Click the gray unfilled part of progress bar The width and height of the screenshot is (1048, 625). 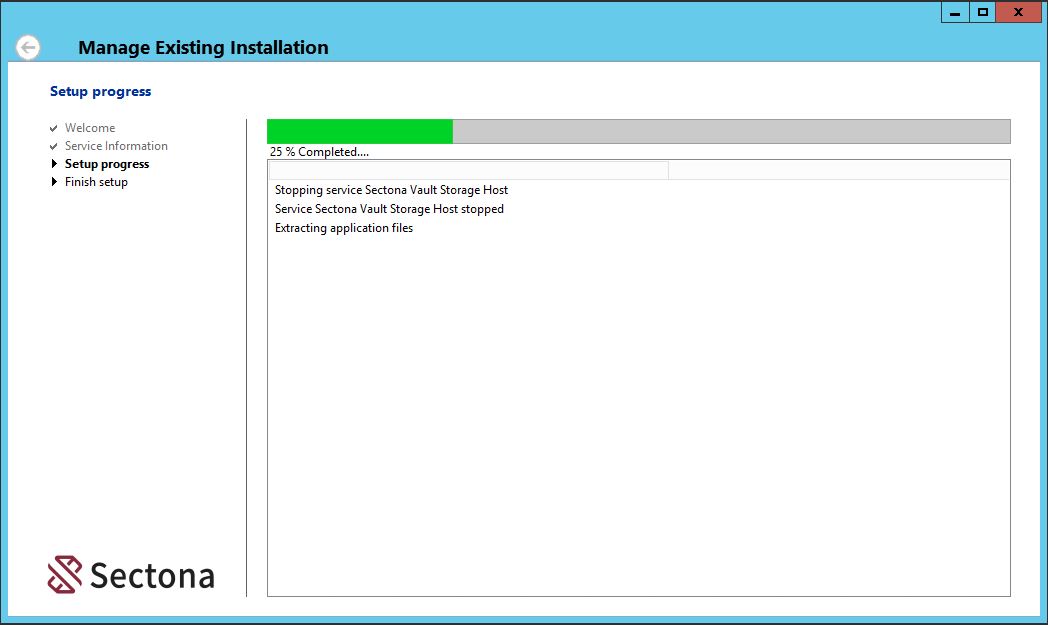(730, 132)
